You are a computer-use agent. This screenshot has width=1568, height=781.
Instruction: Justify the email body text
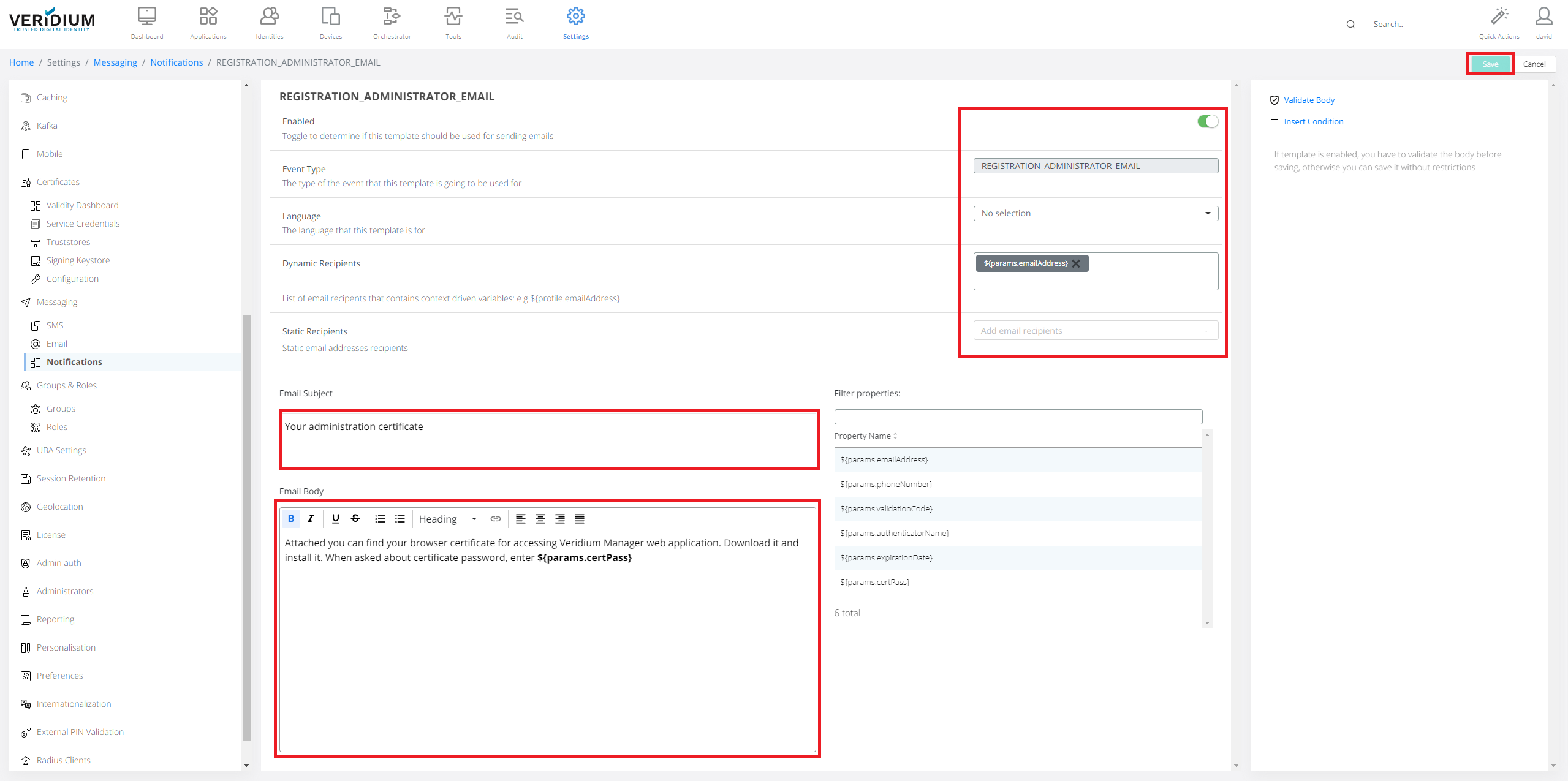tap(580, 519)
